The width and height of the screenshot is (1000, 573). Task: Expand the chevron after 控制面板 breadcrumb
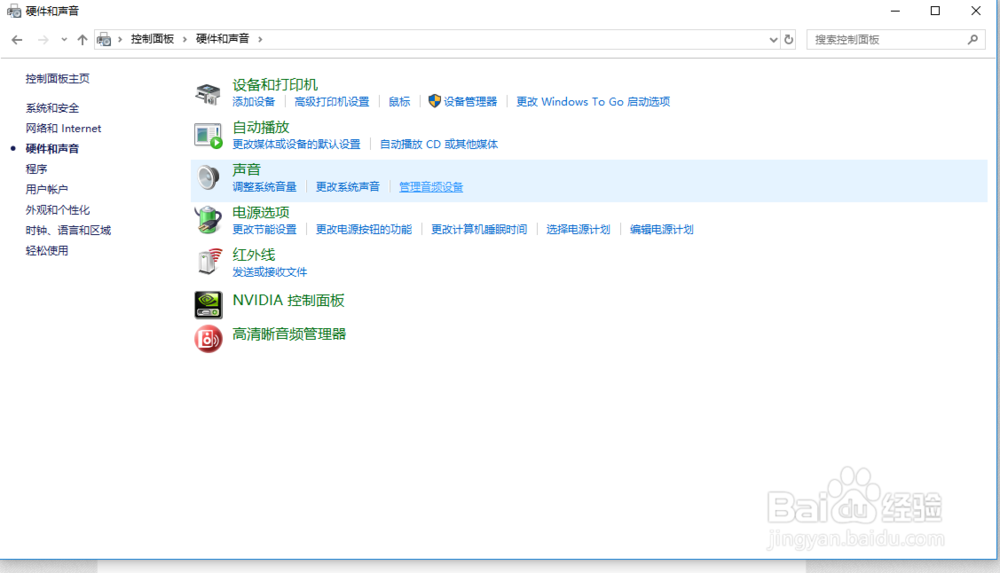coord(185,40)
